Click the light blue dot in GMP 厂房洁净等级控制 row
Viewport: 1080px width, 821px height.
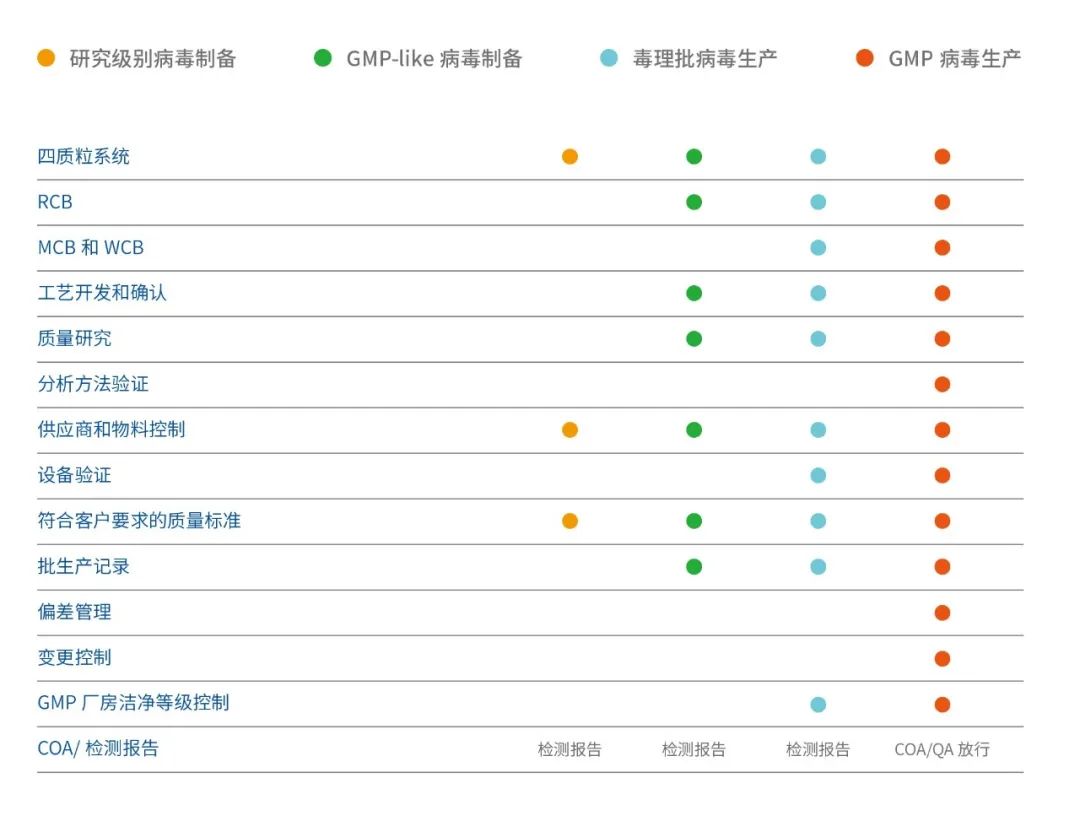pyautogui.click(x=818, y=704)
